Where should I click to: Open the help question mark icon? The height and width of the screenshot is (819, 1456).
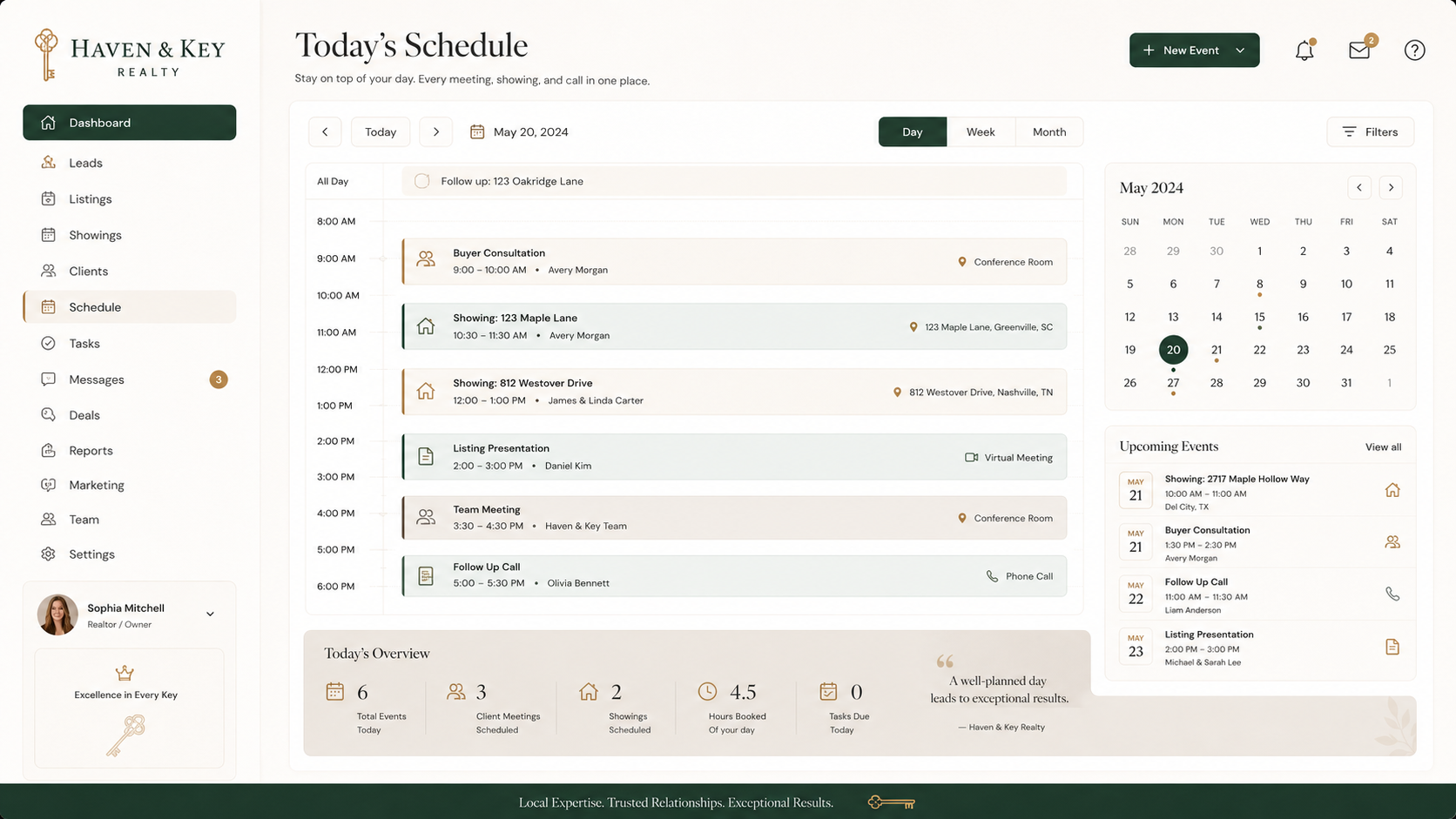click(1414, 50)
